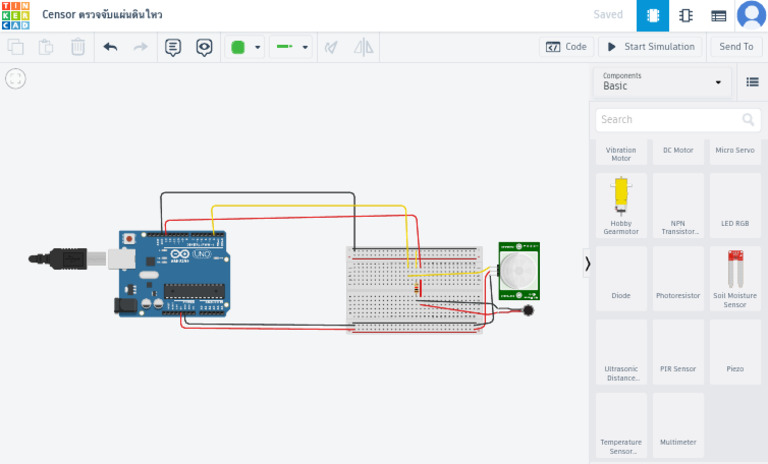Switch to Circuit view tab

point(652,16)
